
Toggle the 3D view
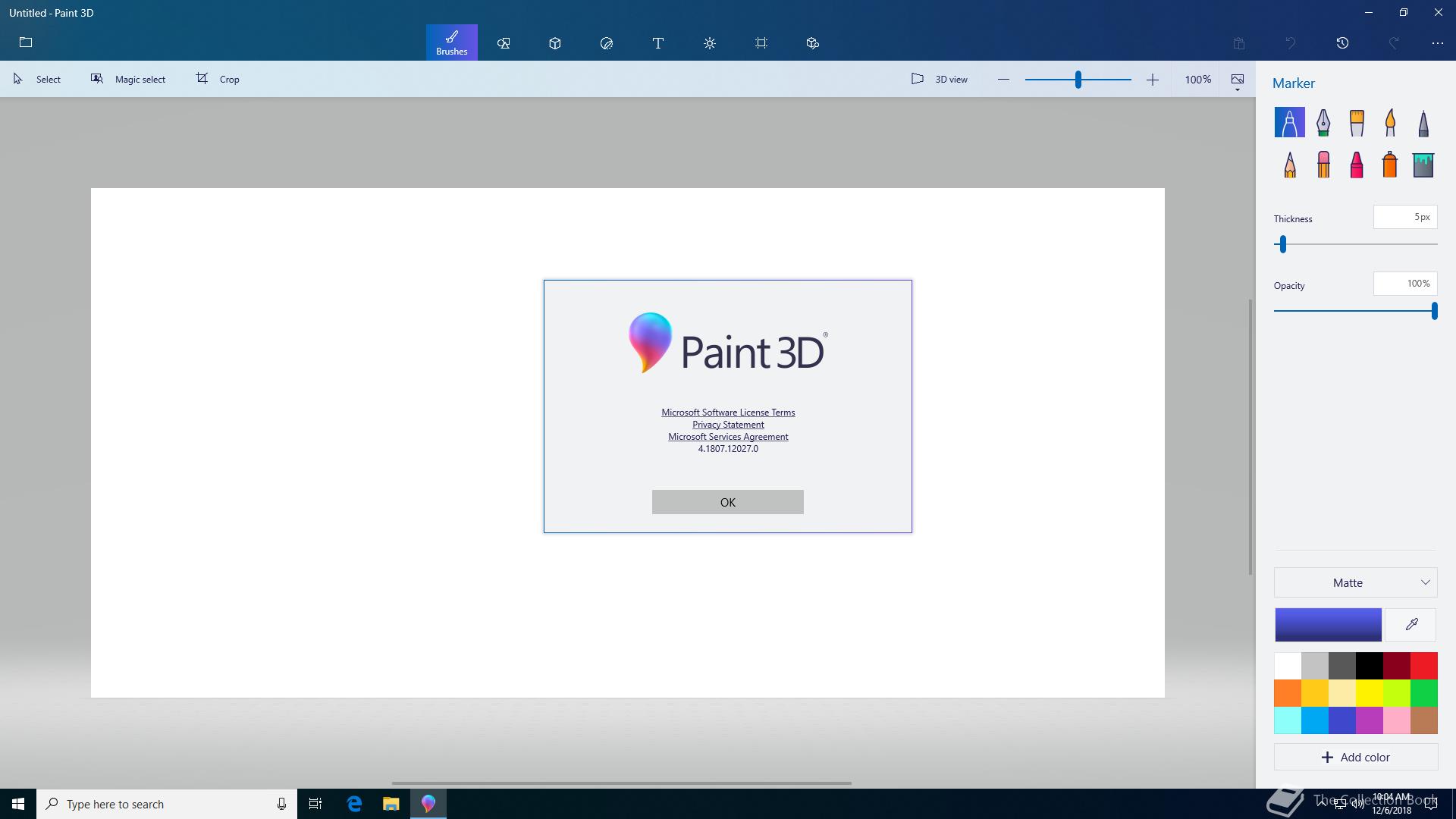[x=940, y=79]
